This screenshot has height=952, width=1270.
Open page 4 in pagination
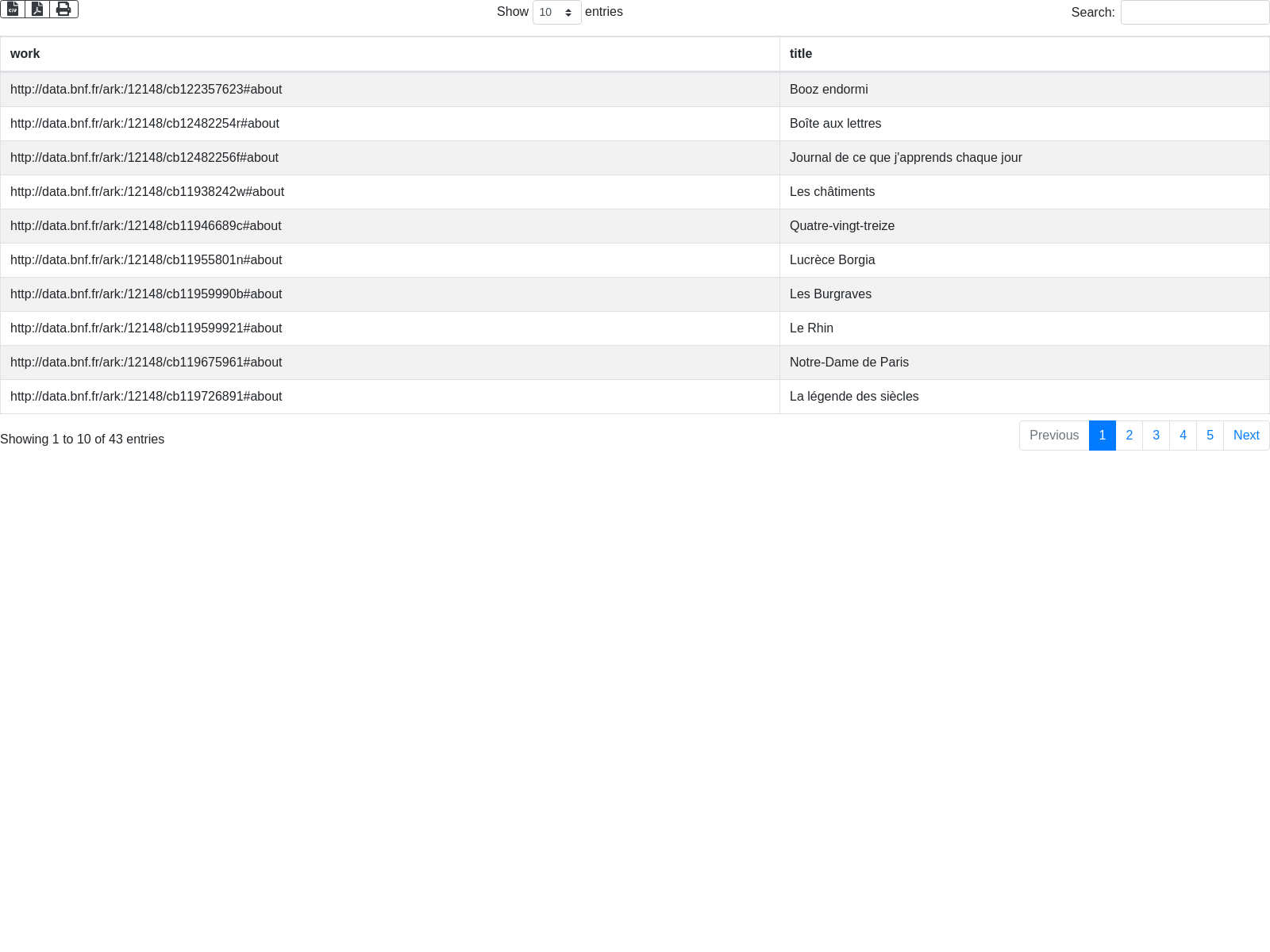(x=1183, y=436)
